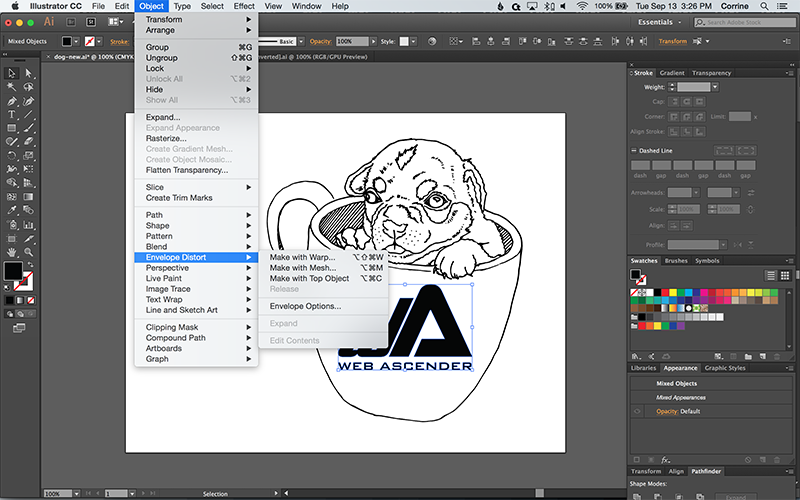Open the Style dropdown in control bar
Screen dimensions: 800x500
point(413,41)
